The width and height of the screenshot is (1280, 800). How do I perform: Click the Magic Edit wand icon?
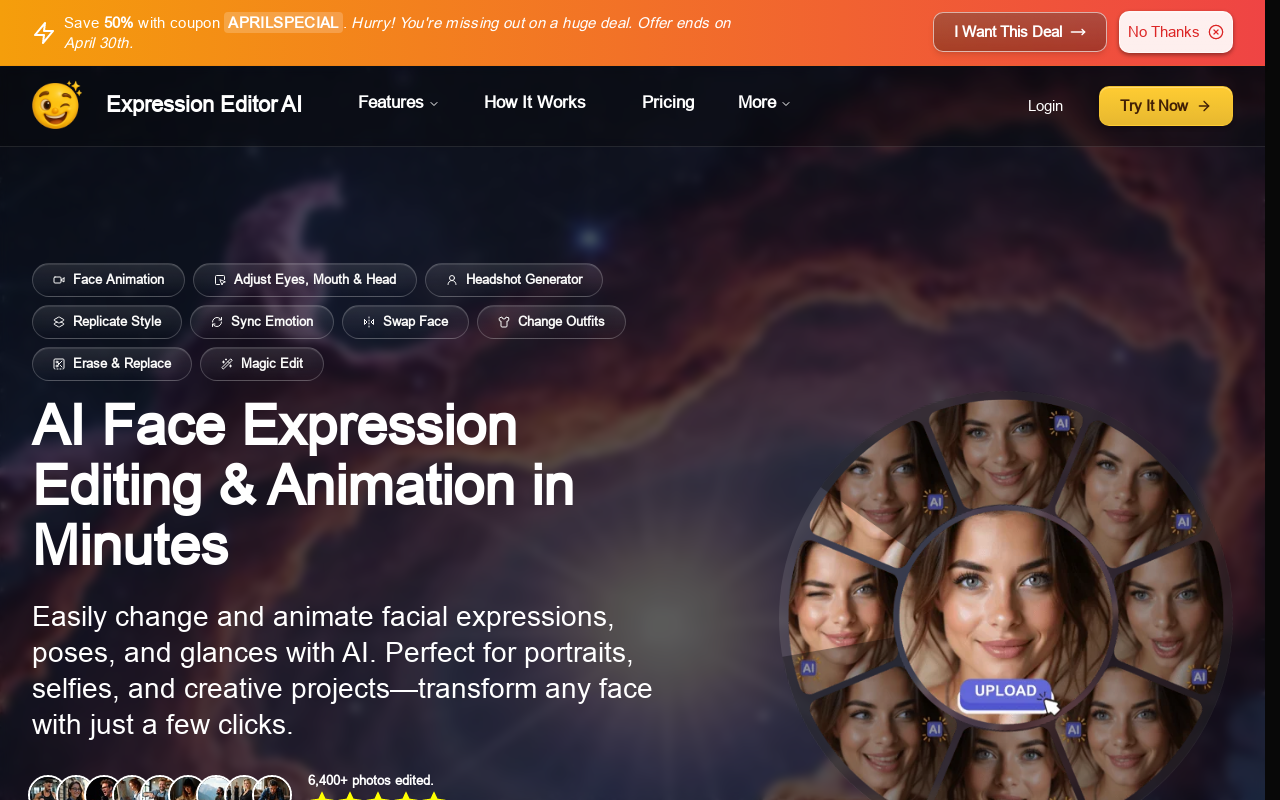point(227,364)
